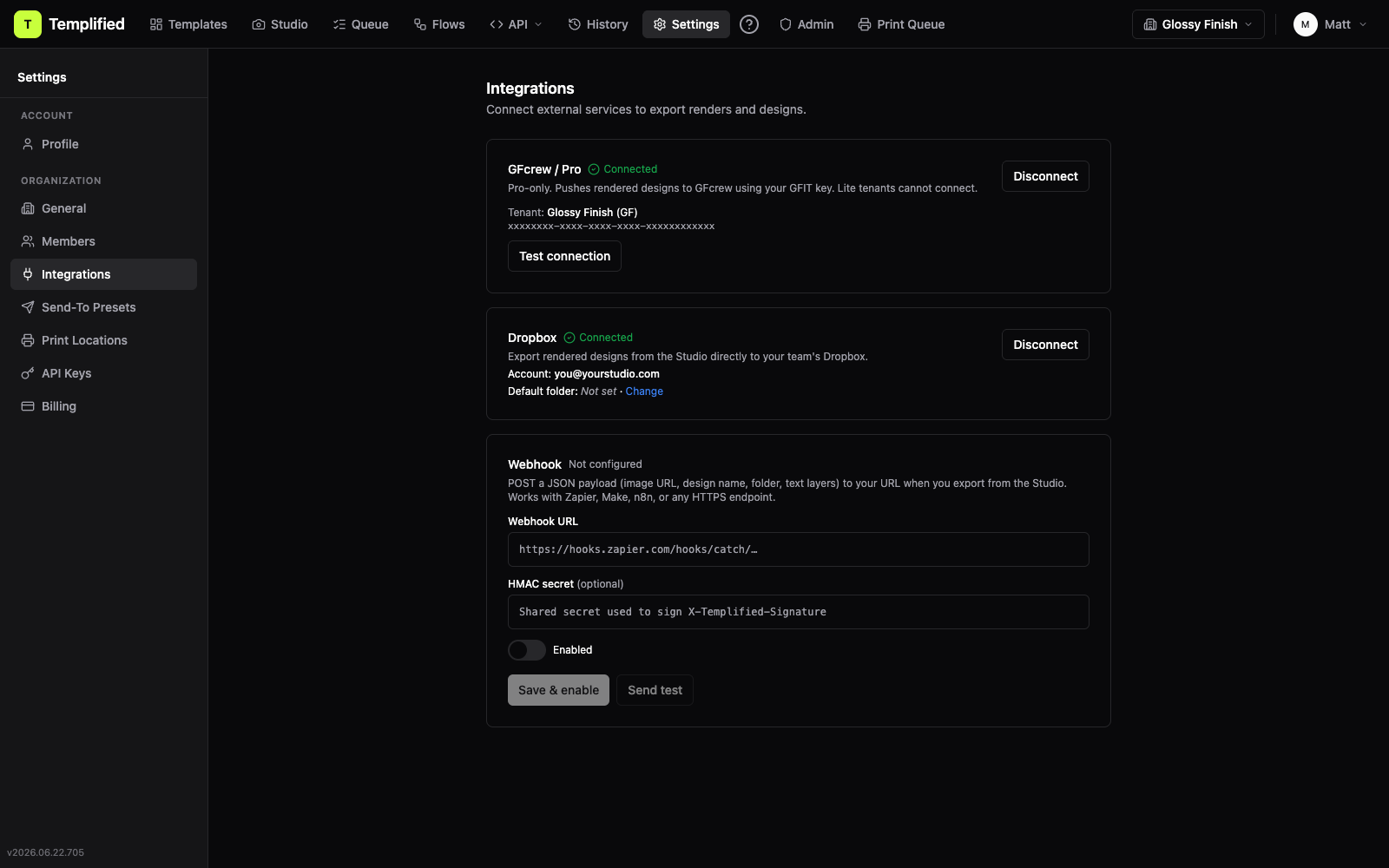The image size is (1389, 868).
Task: Click the Glossy Finish (GF) tenant name
Action: click(592, 213)
